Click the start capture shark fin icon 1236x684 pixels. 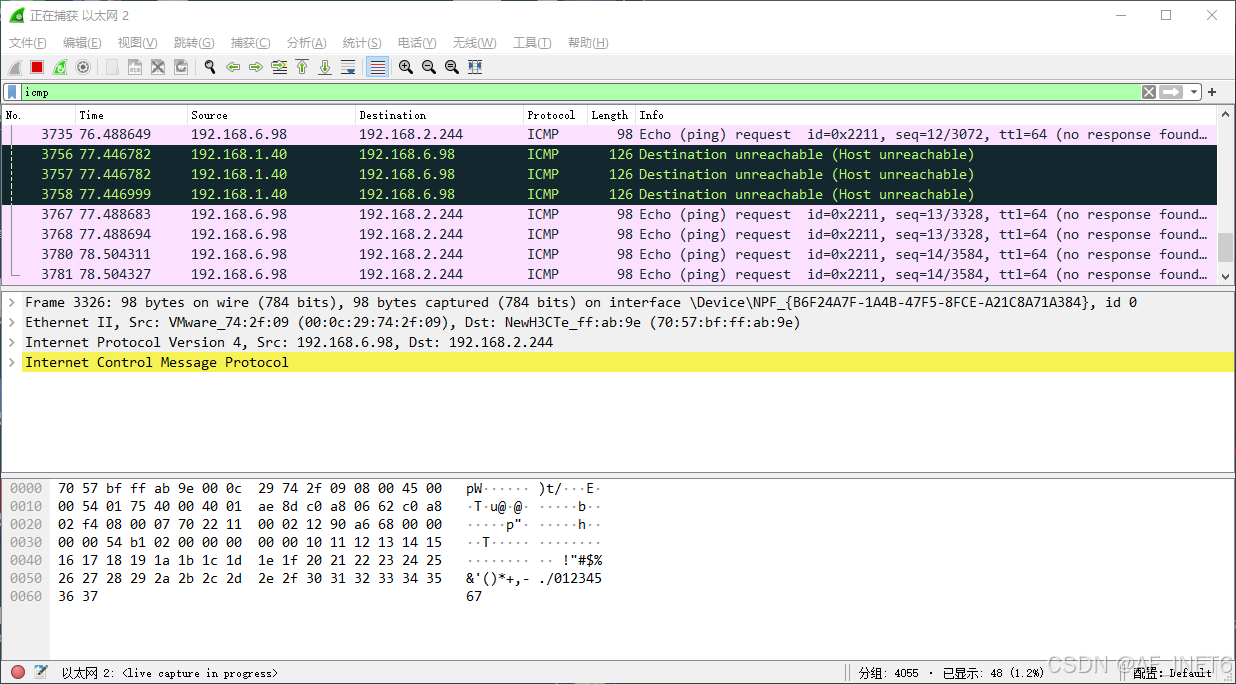pos(15,67)
